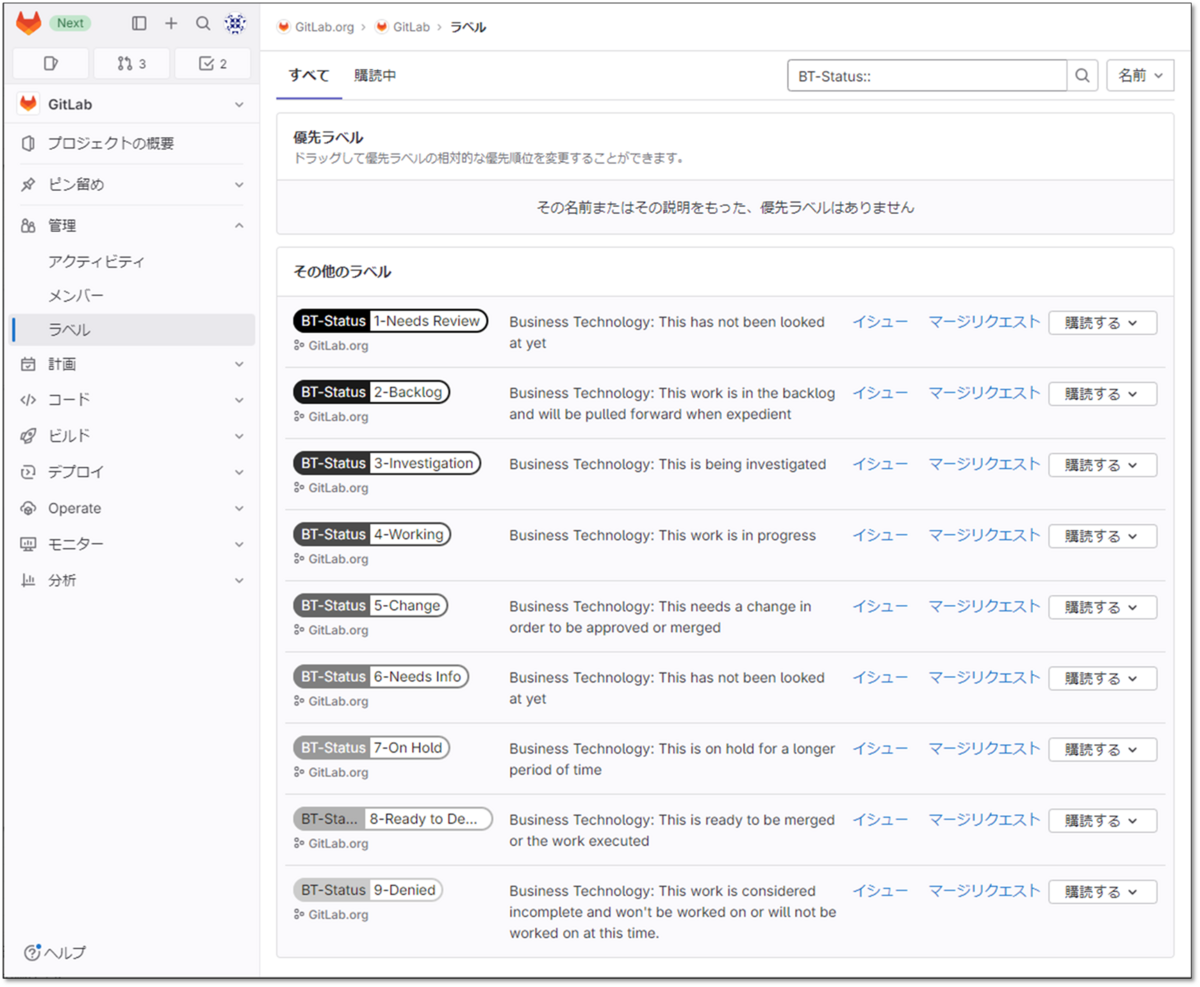Click the Next badge
This screenshot has width=1200, height=987.
70,23
